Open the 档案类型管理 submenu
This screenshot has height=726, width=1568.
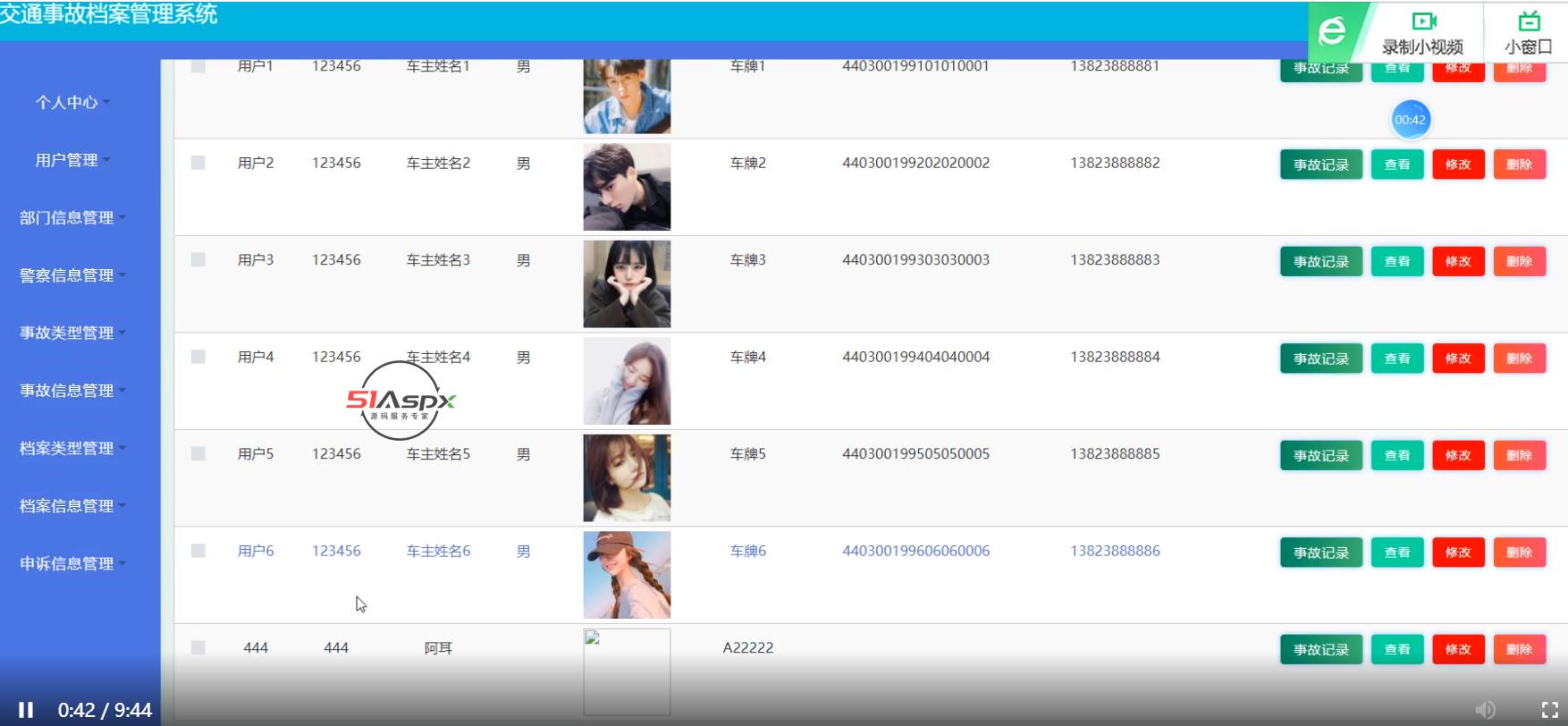pyautogui.click(x=72, y=448)
